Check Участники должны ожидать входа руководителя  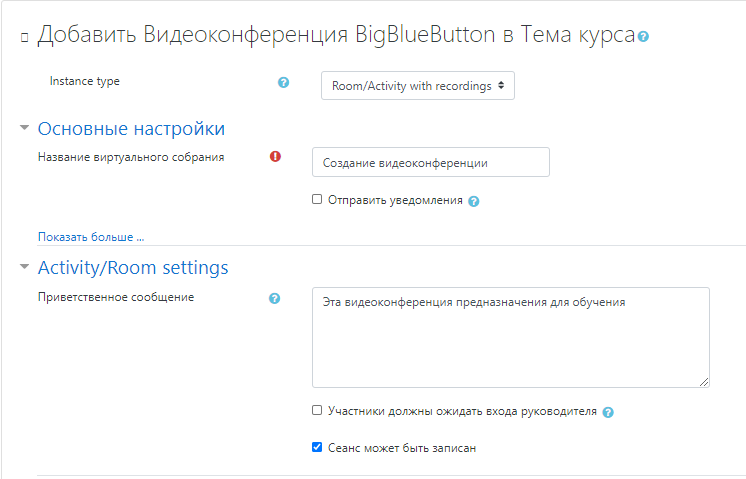pos(317,410)
